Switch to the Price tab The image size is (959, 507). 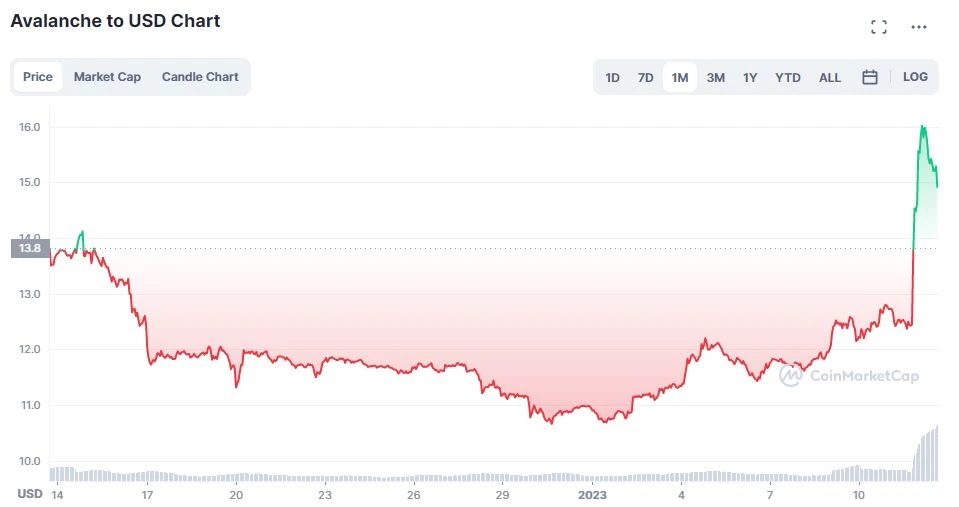pos(38,77)
